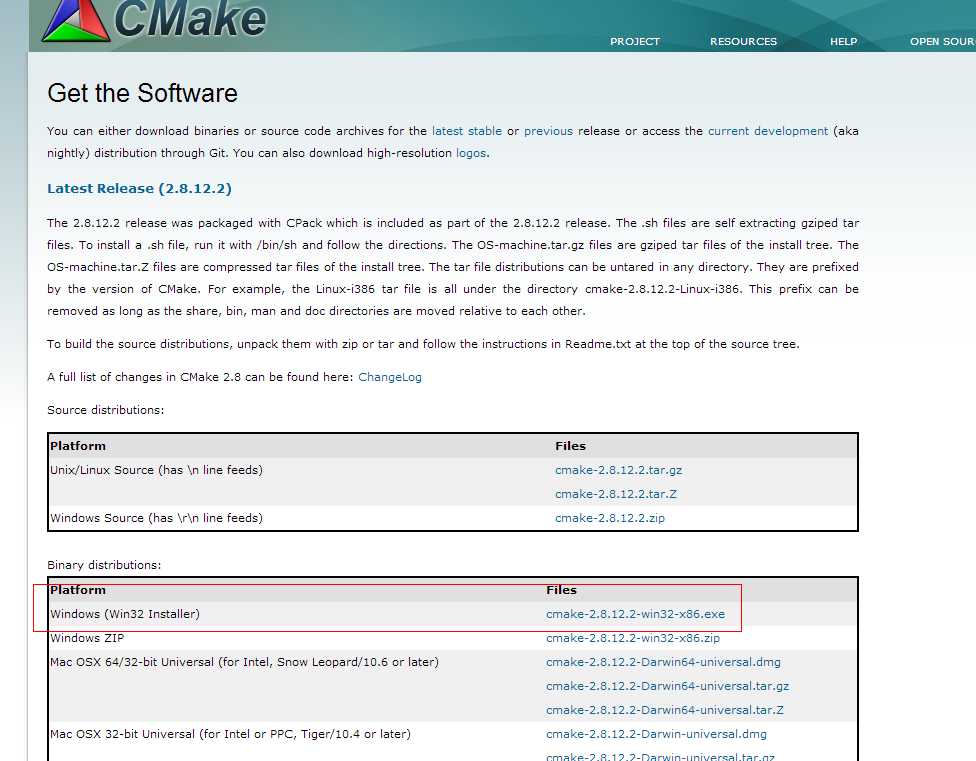Click the Get the Software heading
The height and width of the screenshot is (761, 976).
point(143,93)
